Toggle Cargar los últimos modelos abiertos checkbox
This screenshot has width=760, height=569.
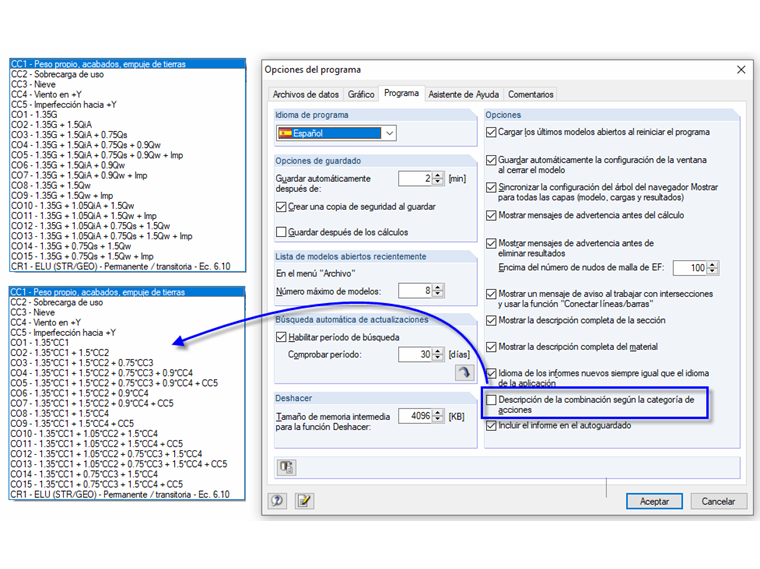pos(491,132)
